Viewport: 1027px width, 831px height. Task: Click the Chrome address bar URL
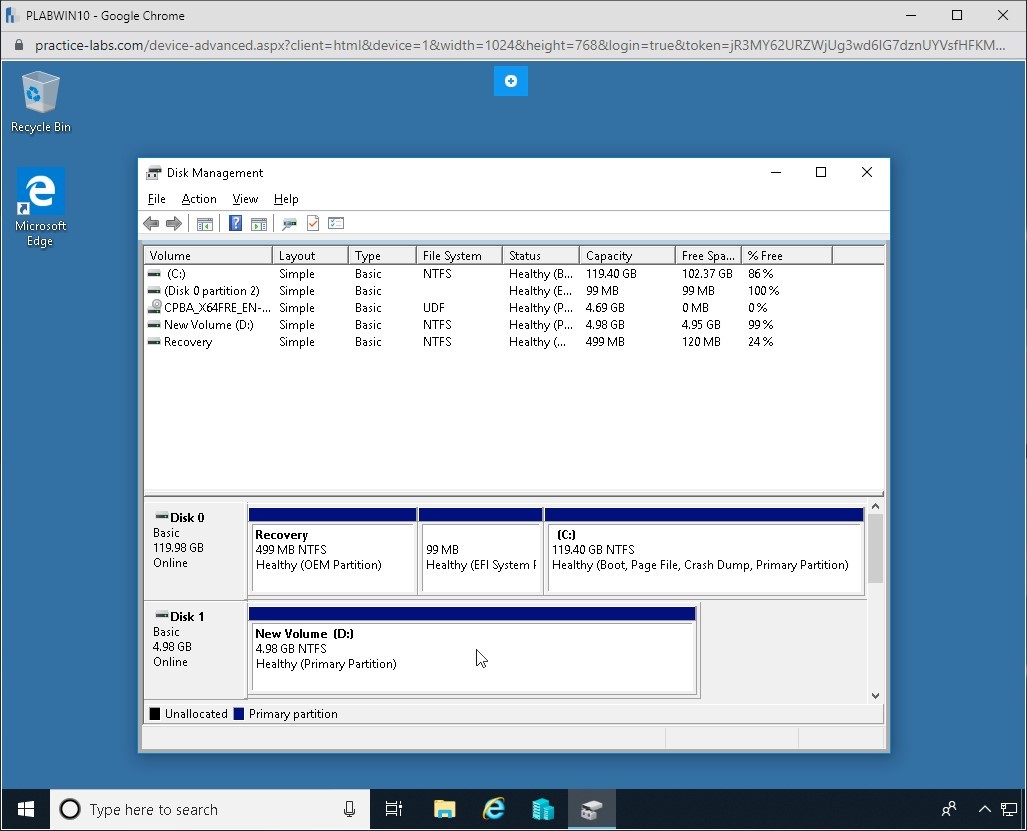point(520,45)
